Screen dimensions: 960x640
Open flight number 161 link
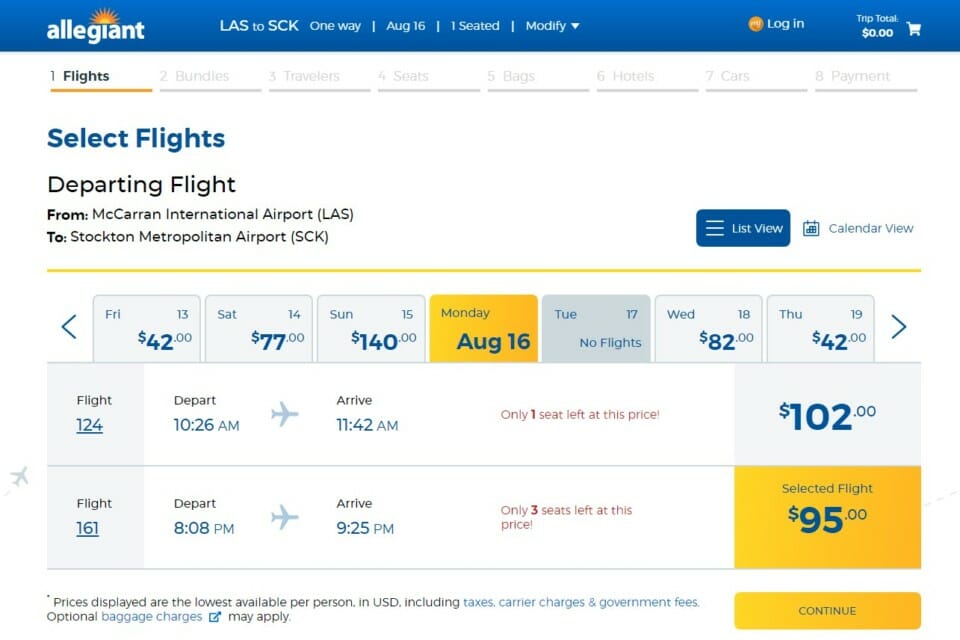tap(88, 528)
